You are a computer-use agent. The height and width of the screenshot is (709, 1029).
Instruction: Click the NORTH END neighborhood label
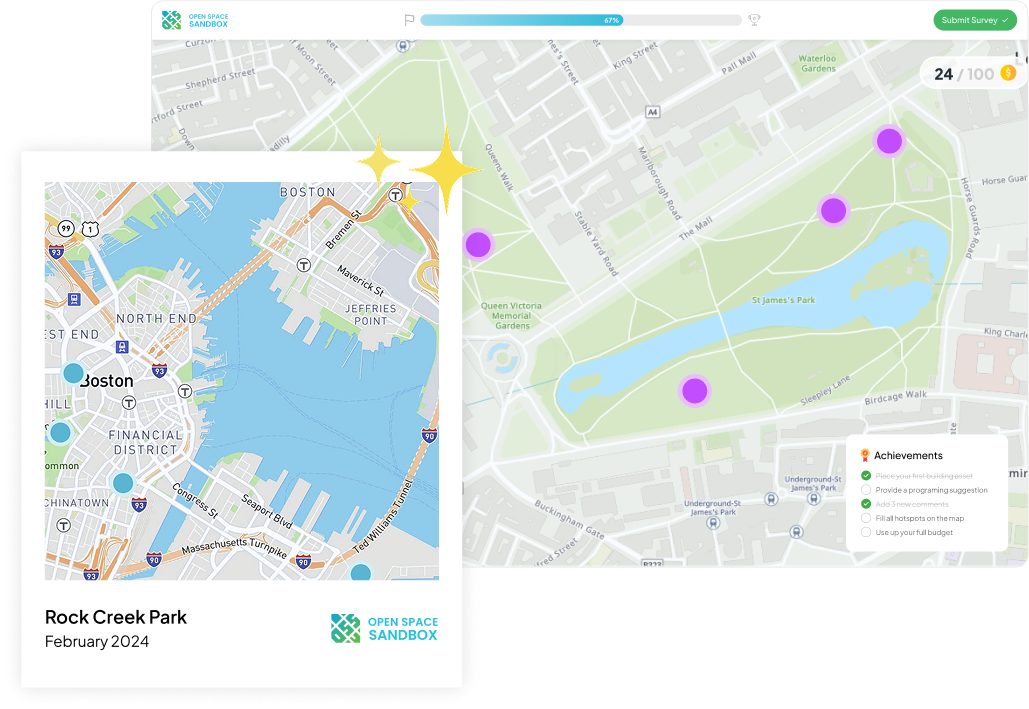pyautogui.click(x=156, y=318)
